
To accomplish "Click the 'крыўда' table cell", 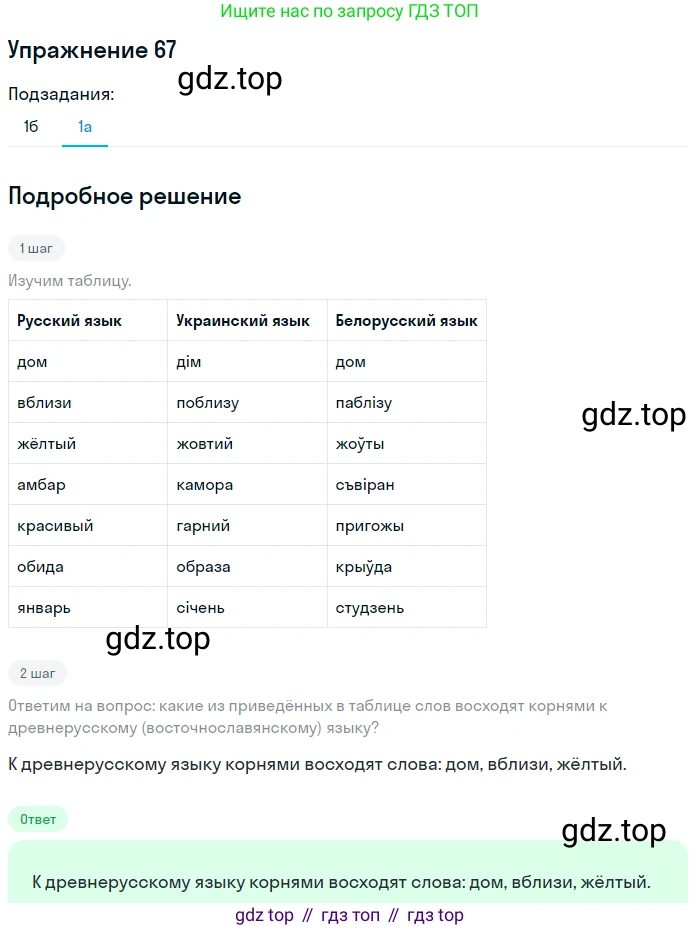I will click(364, 567).
